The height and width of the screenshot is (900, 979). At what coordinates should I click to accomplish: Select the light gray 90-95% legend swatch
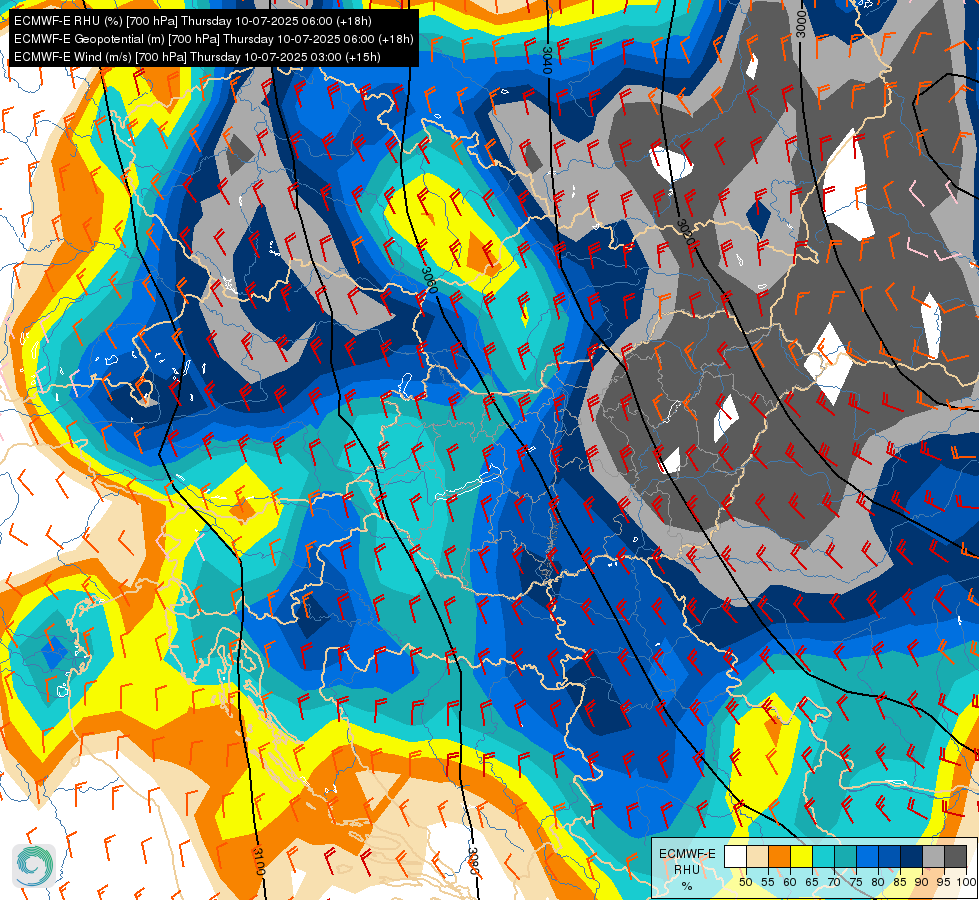tap(933, 856)
